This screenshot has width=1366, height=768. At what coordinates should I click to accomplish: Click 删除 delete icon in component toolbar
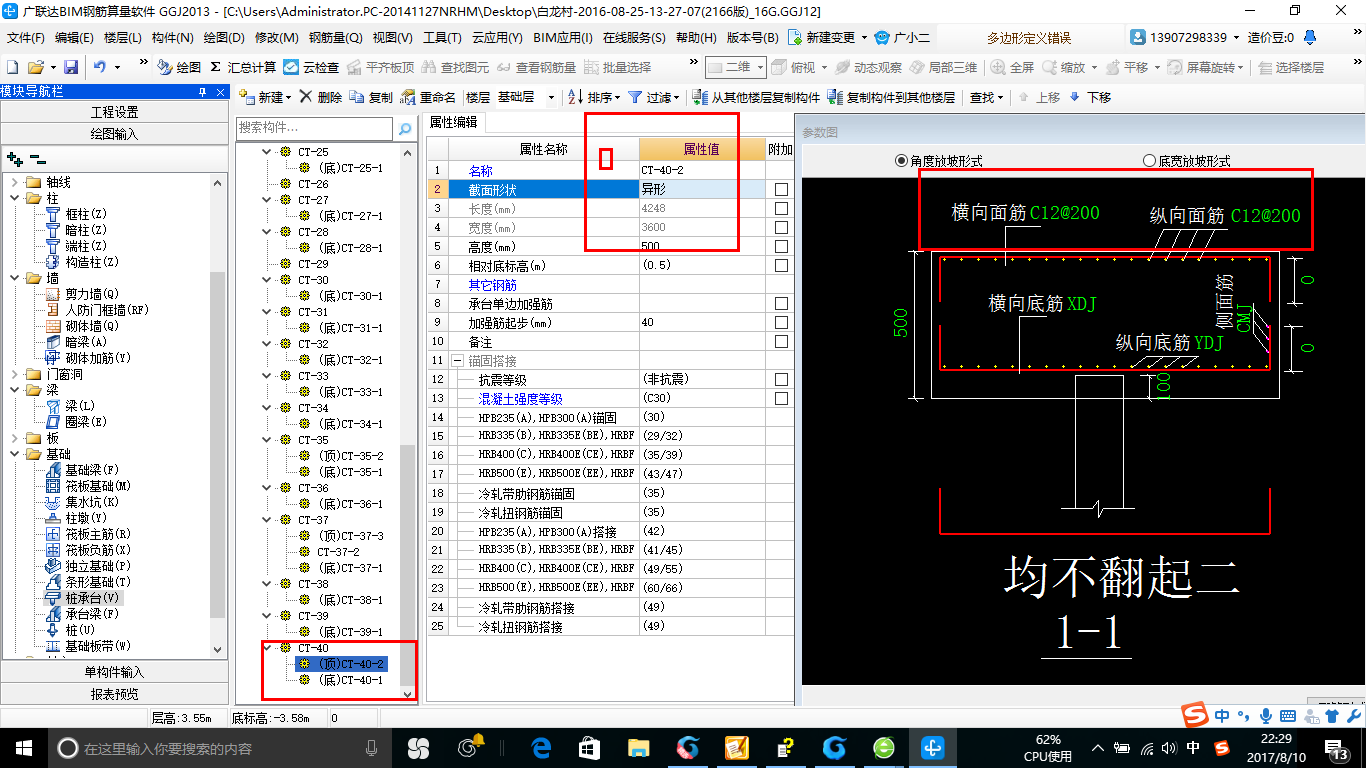point(320,97)
